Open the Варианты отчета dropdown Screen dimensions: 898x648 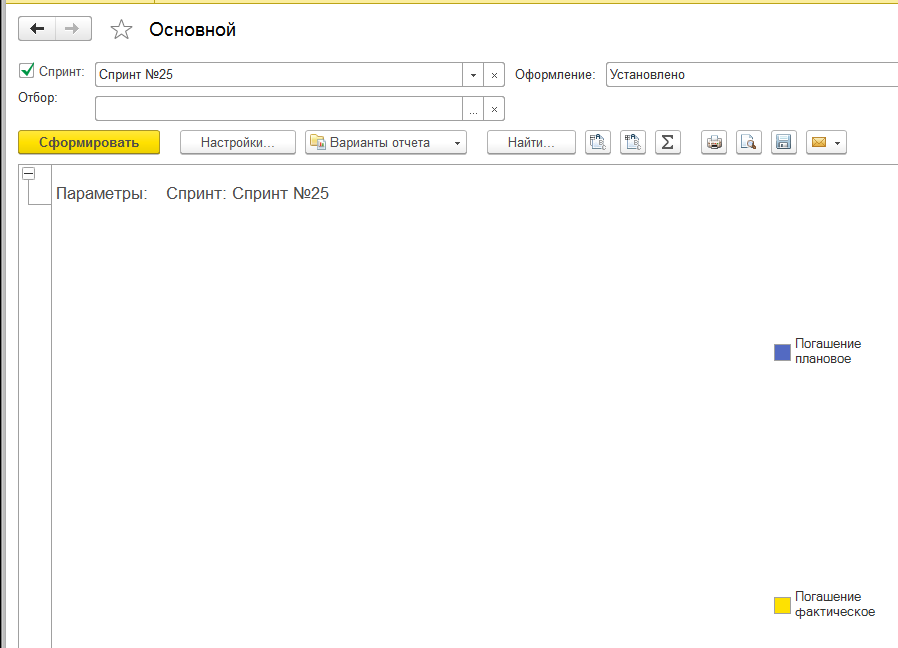coord(386,143)
